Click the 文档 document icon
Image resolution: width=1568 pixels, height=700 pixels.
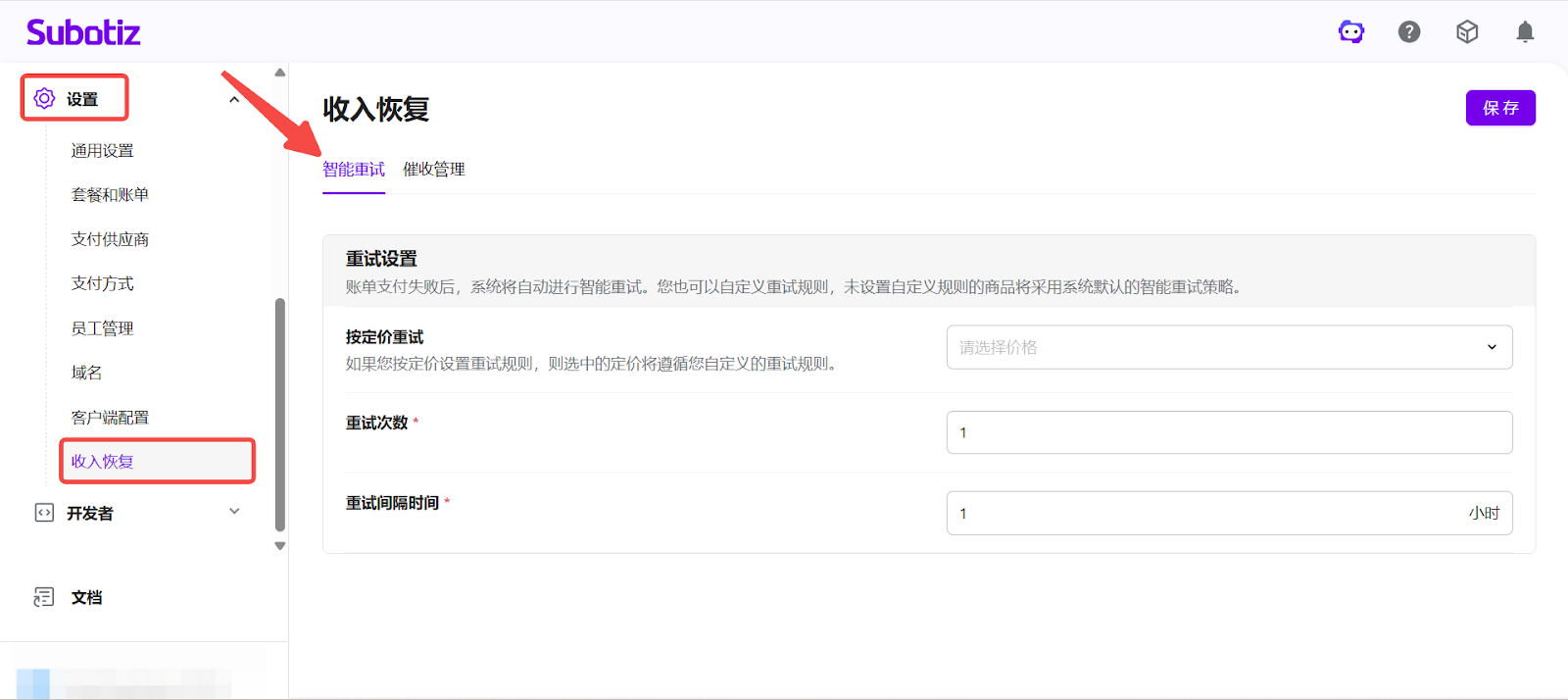tap(44, 597)
